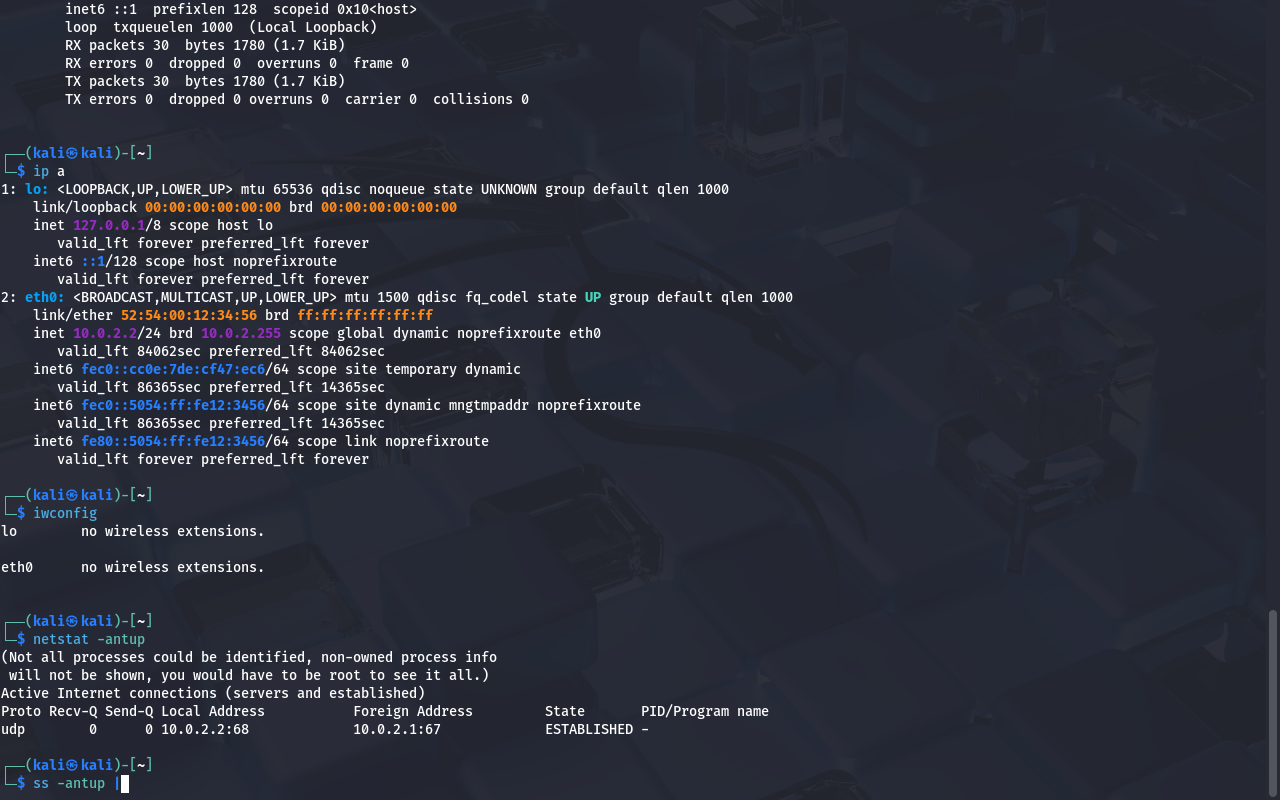The width and height of the screenshot is (1280, 800).
Task: Click the link-local address fe80::5054:ff:fe12:3456
Action: point(173,441)
